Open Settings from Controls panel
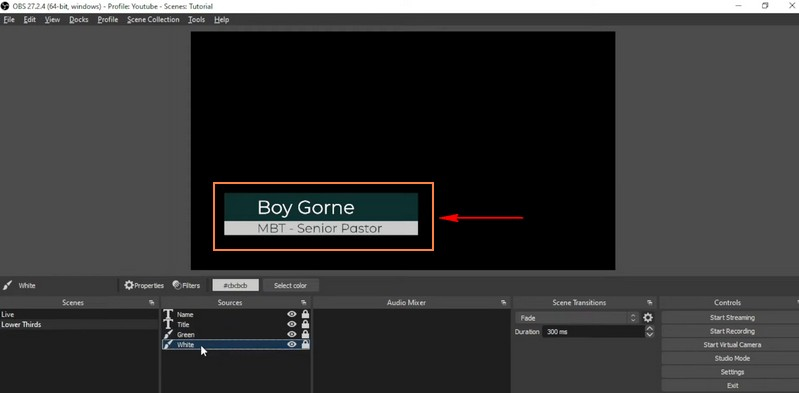Viewport: 799px width, 393px height. click(732, 372)
